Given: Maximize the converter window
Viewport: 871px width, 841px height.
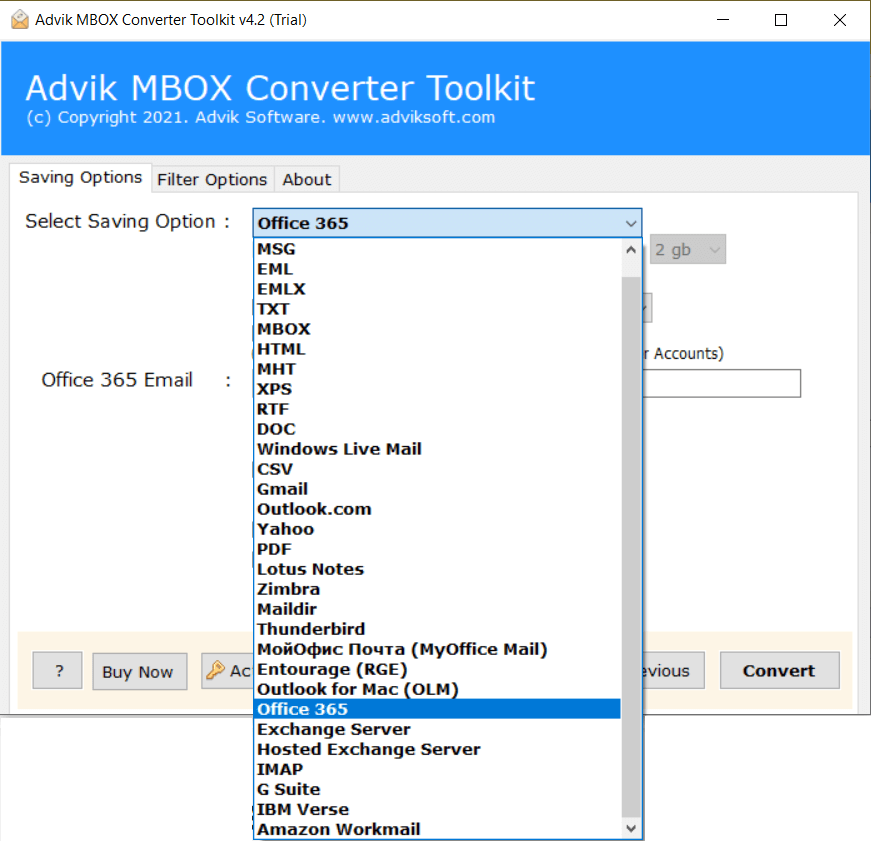Looking at the screenshot, I should (x=780, y=20).
